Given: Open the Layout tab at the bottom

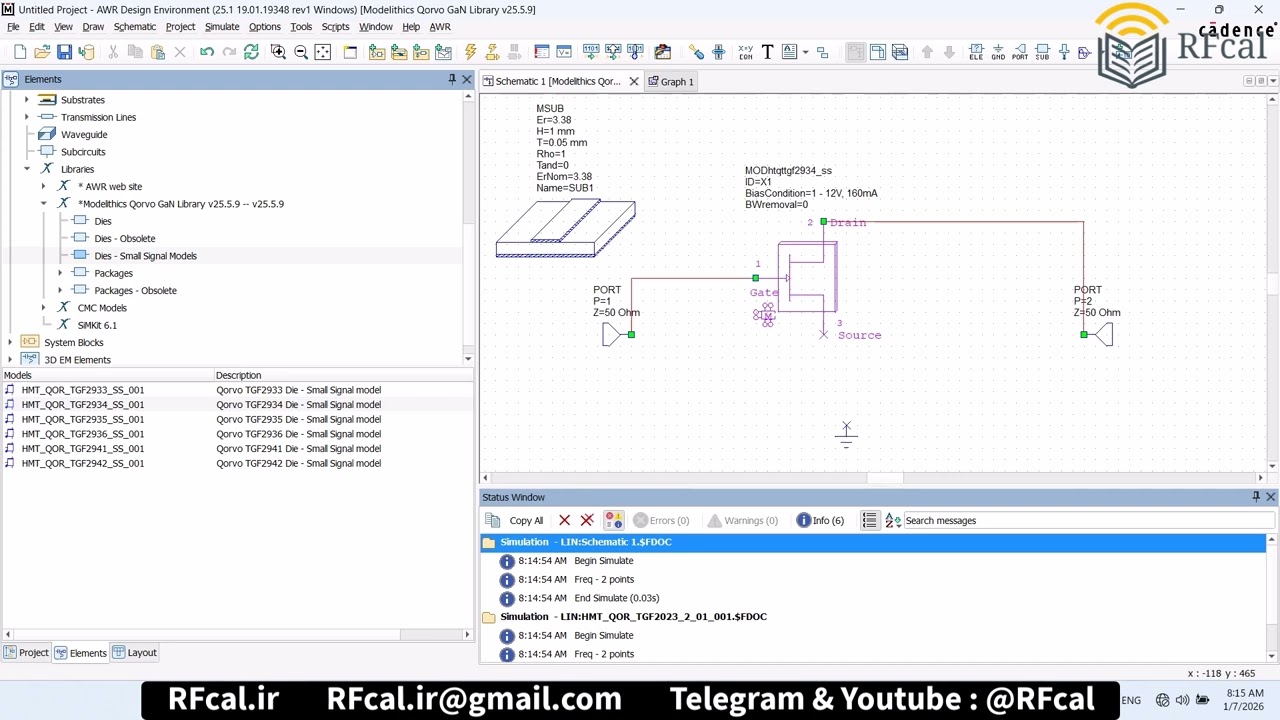Looking at the screenshot, I should pos(135,652).
